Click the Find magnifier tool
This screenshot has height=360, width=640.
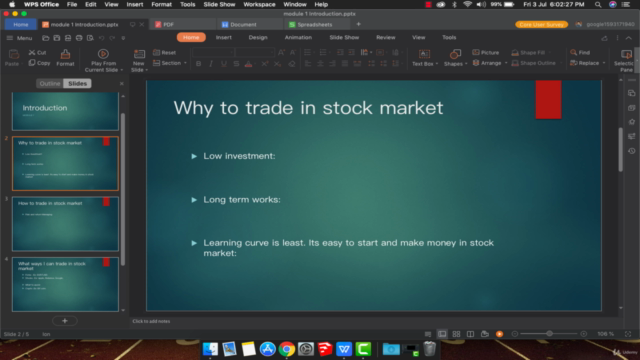tap(580, 52)
